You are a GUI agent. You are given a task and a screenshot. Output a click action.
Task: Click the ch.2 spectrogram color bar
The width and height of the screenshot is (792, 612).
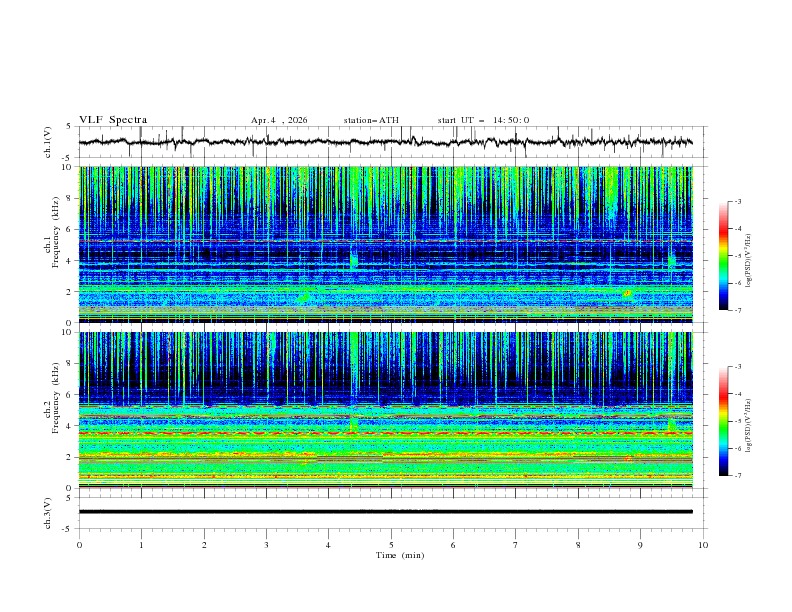point(724,421)
